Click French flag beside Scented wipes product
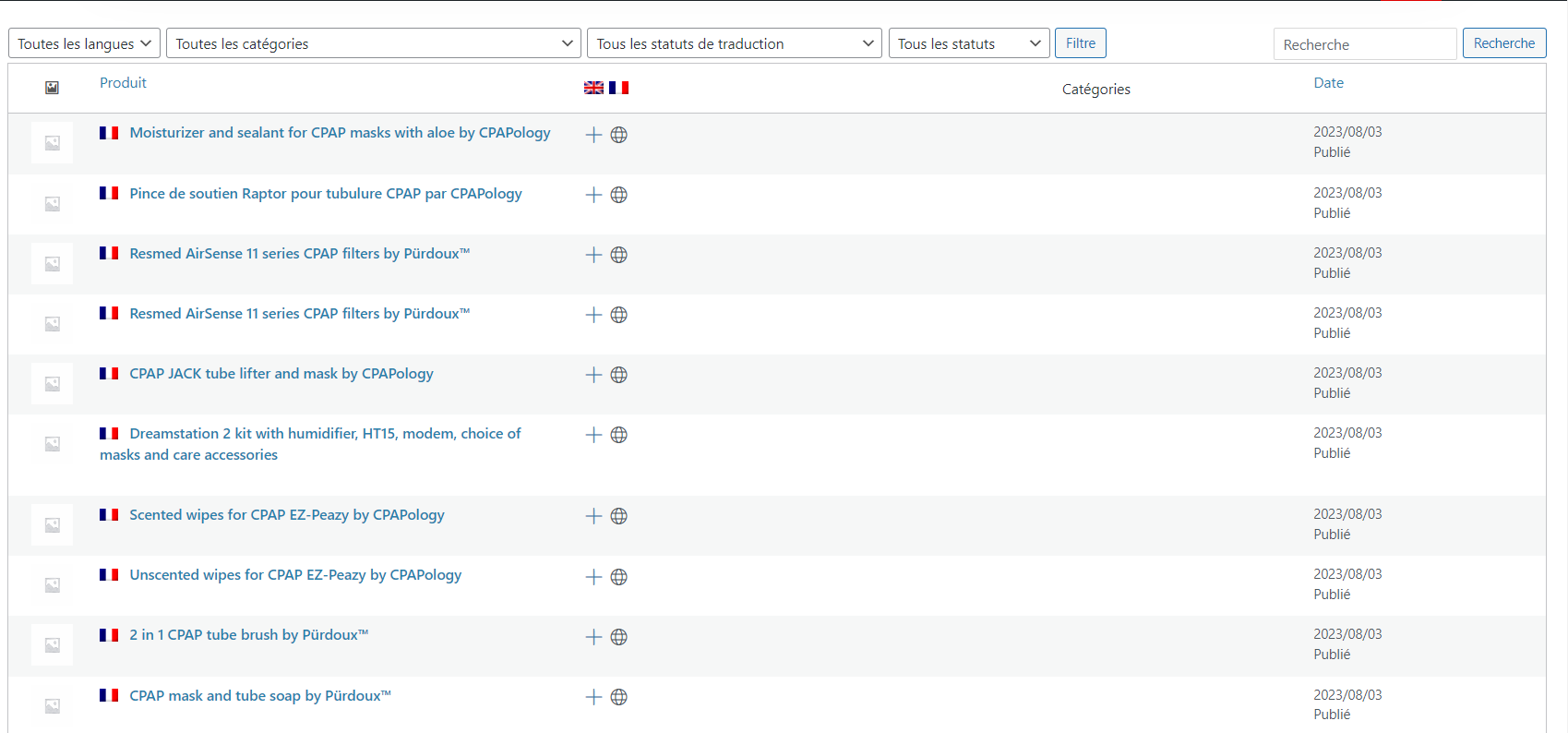 pos(109,515)
